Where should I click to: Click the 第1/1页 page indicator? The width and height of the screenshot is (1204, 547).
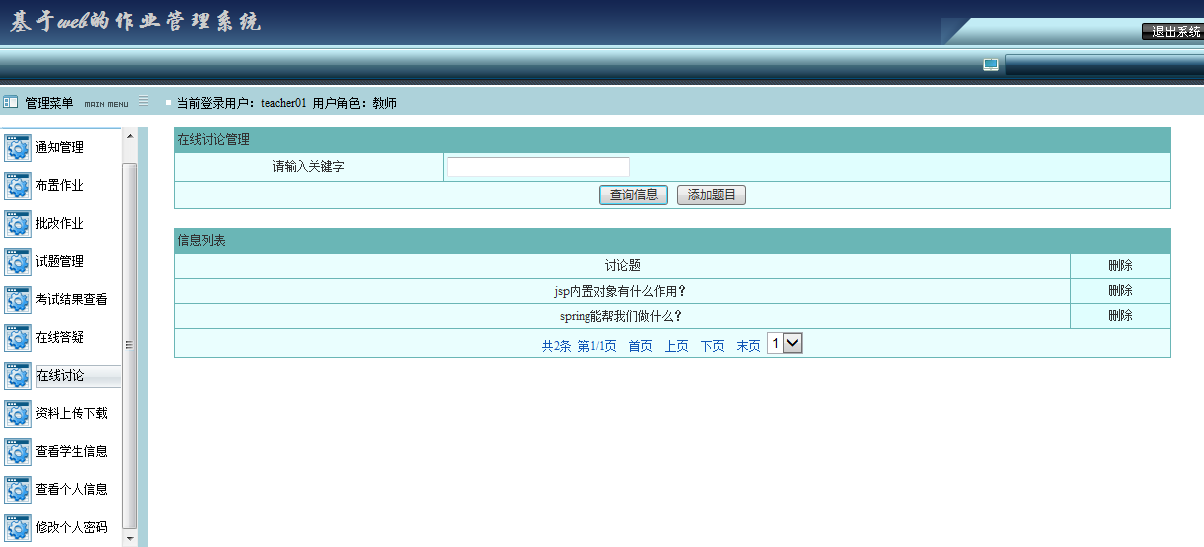click(597, 346)
